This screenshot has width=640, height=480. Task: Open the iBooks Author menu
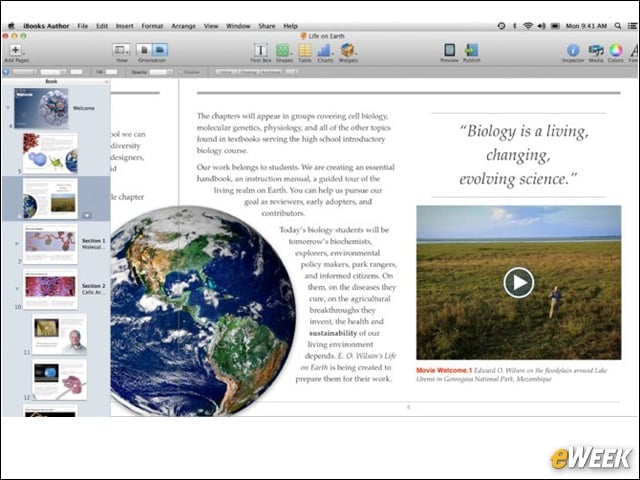[46, 26]
